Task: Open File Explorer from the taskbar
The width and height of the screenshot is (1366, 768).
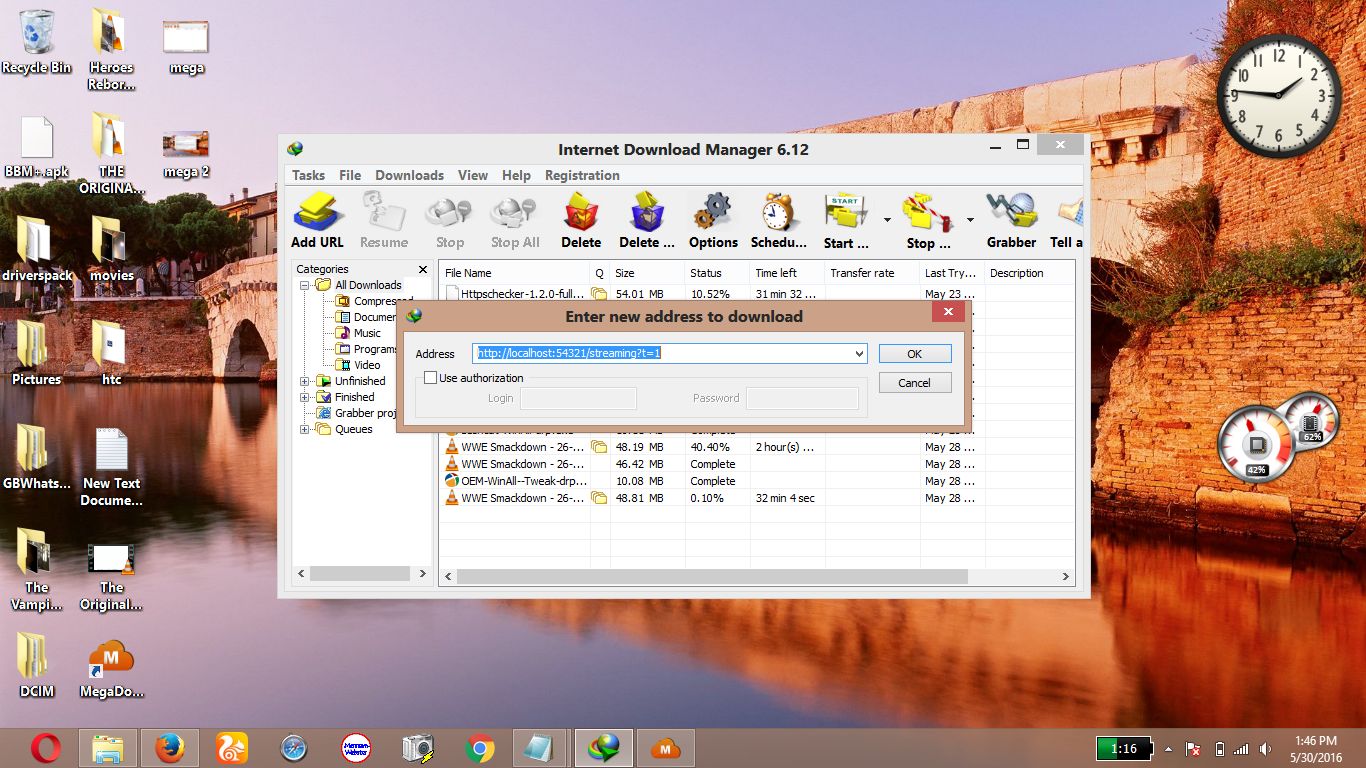Action: pyautogui.click(x=108, y=747)
